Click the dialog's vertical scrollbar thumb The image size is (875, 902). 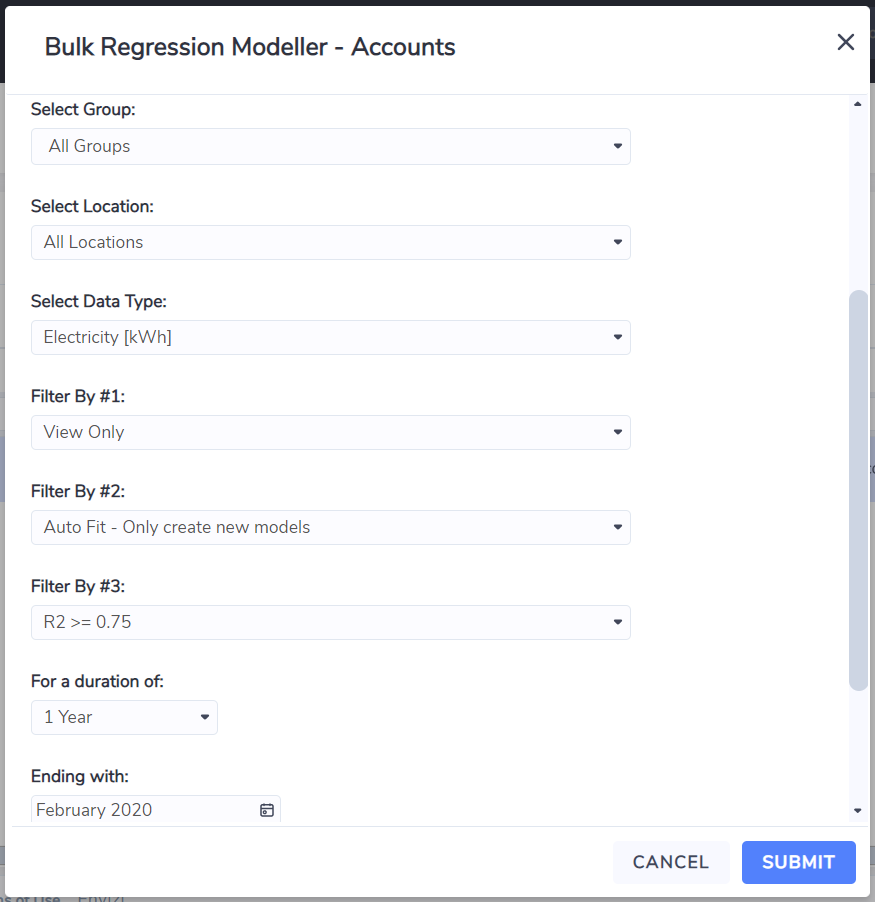click(858, 490)
